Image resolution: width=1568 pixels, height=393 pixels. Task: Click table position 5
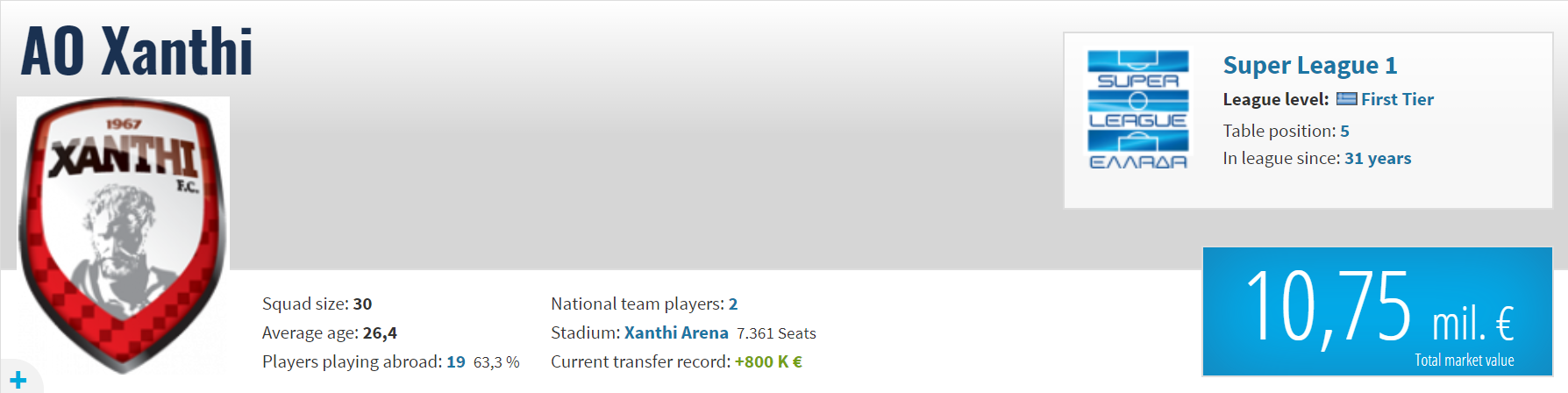pyautogui.click(x=1344, y=131)
